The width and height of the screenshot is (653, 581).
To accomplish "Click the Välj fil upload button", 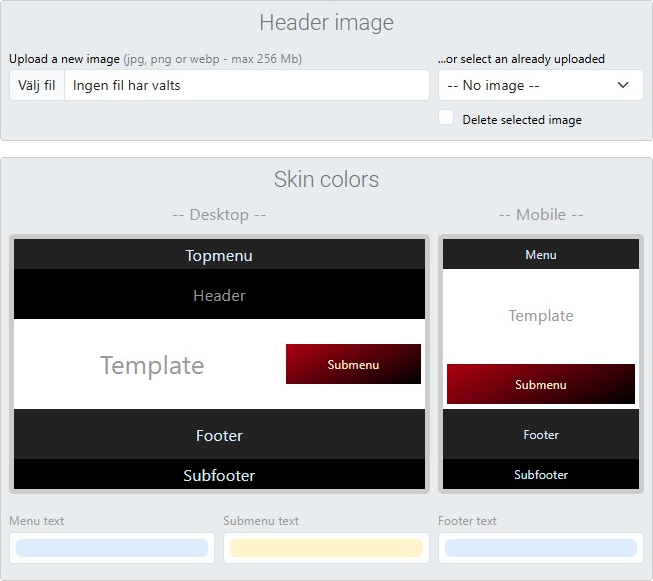I will click(37, 85).
